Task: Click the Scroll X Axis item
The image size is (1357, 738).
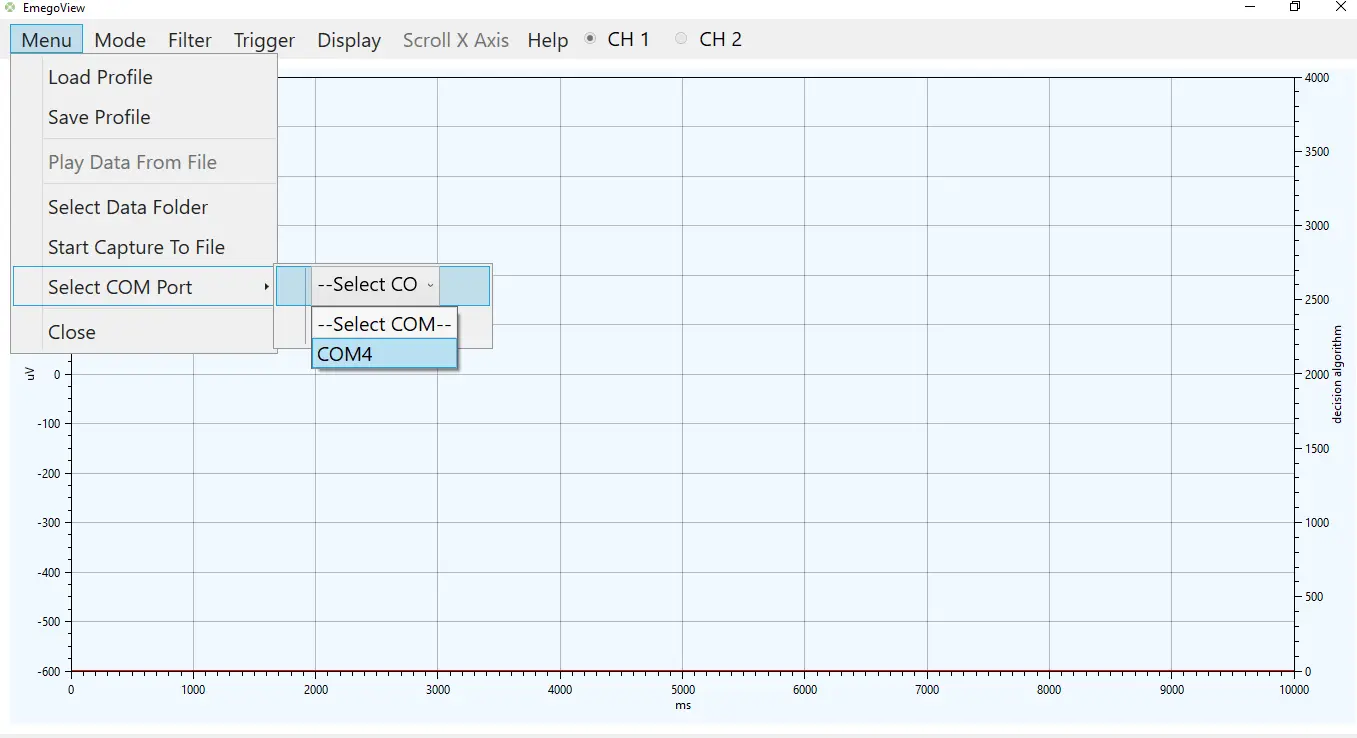Action: [456, 40]
